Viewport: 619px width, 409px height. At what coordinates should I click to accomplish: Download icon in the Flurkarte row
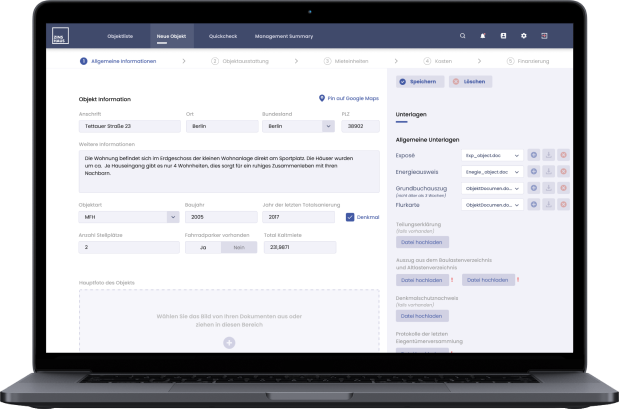coord(549,204)
